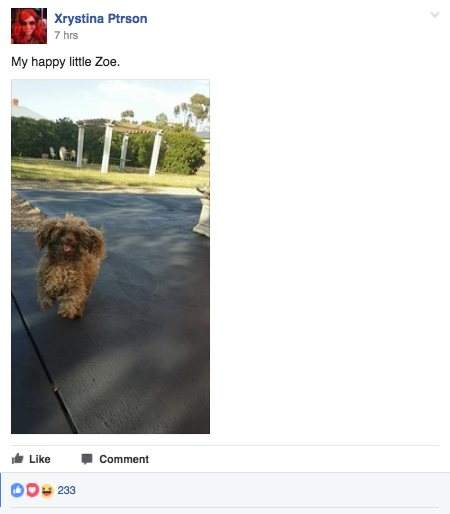Click the "My happy little Zoe." caption
This screenshot has height=514, width=450.
tap(65, 62)
